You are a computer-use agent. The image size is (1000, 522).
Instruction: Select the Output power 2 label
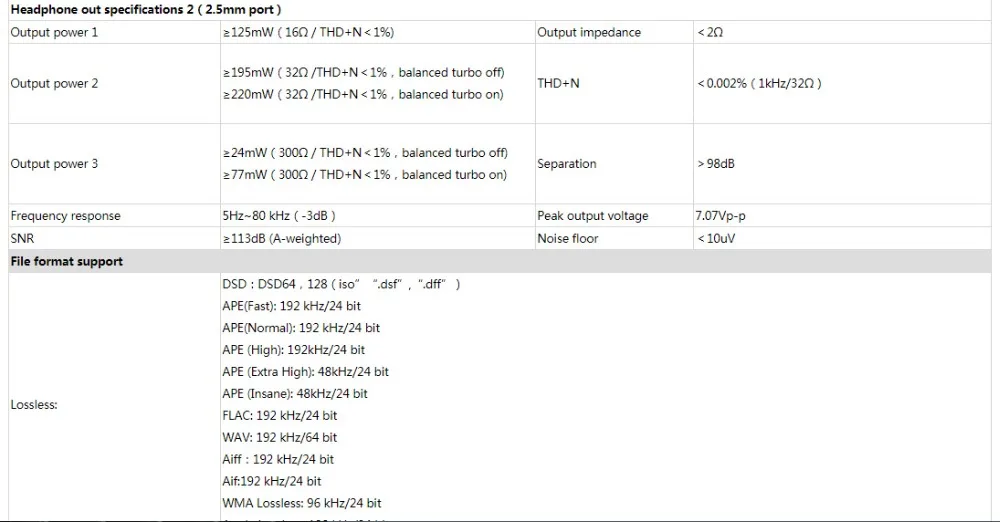[x=54, y=84]
